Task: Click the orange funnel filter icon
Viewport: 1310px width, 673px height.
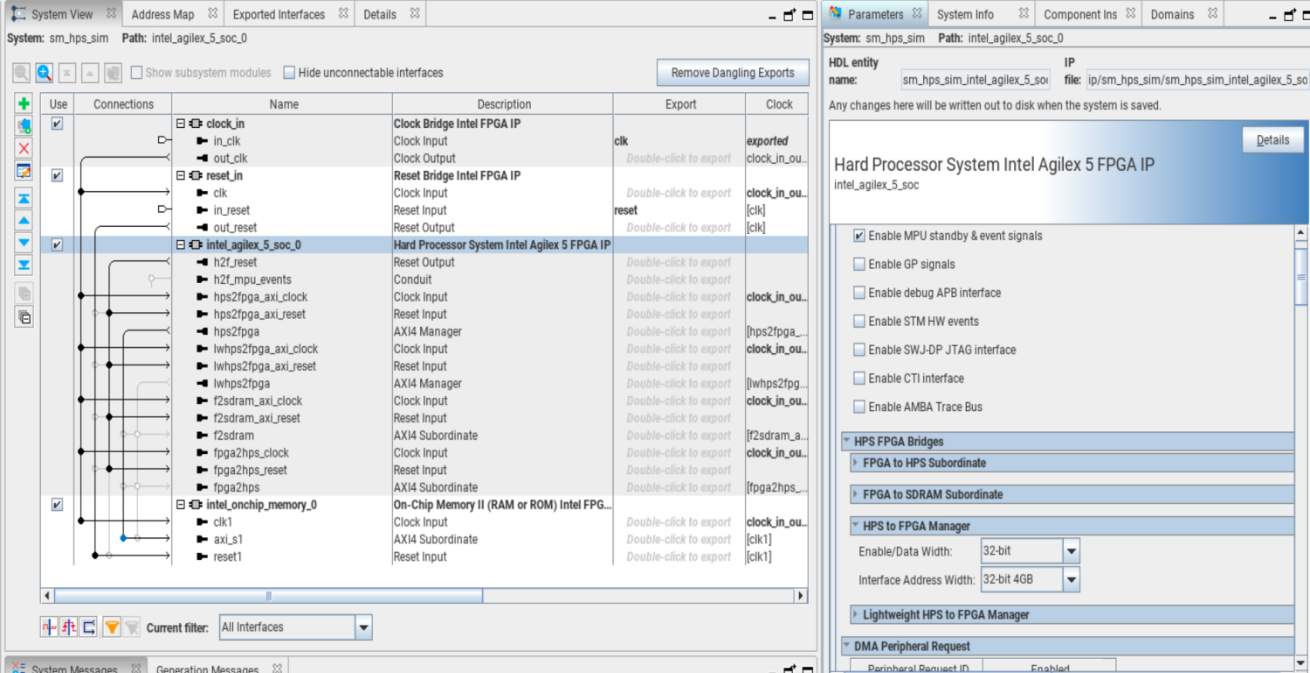Action: (x=111, y=628)
